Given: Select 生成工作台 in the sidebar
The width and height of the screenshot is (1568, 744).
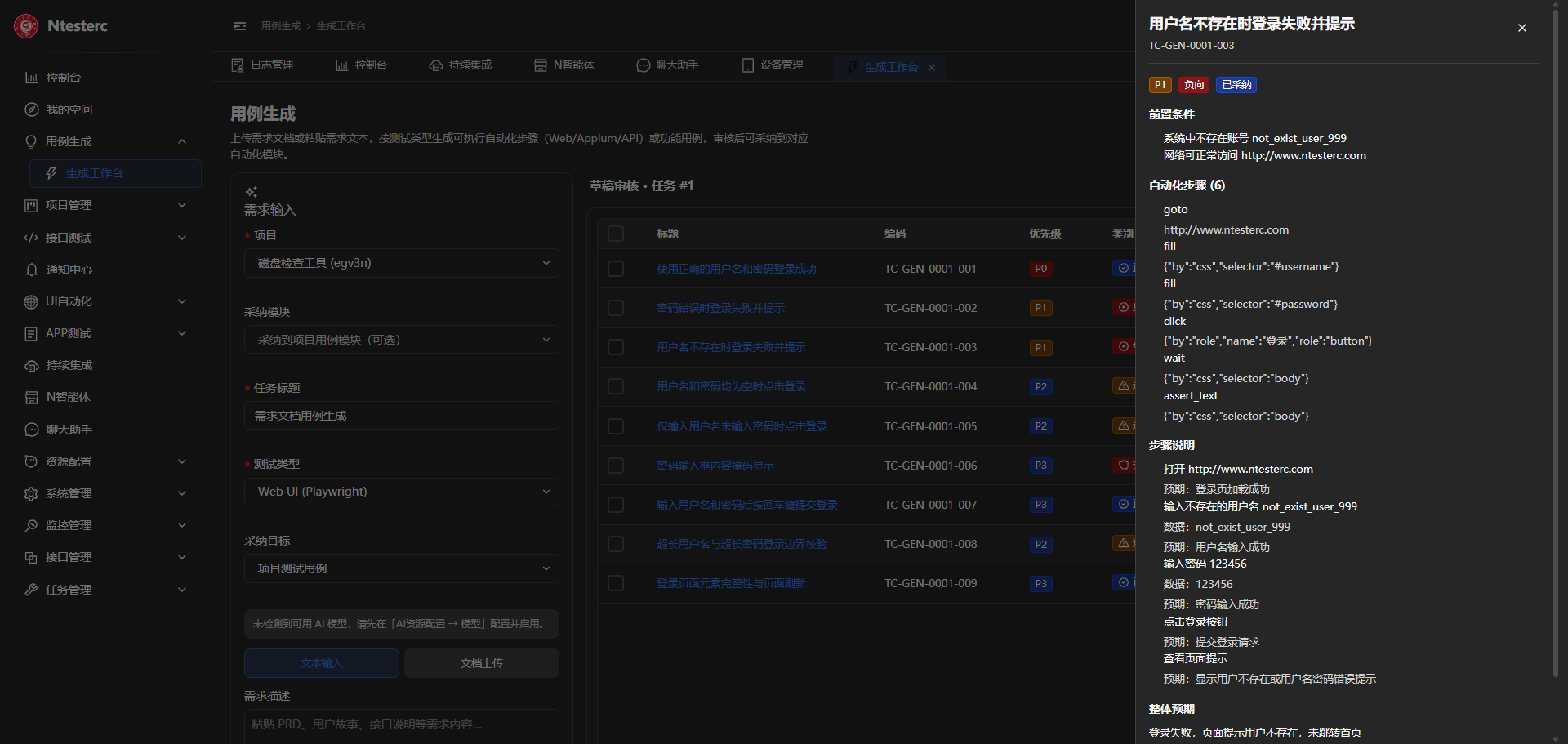Looking at the screenshot, I should pyautogui.click(x=115, y=173).
